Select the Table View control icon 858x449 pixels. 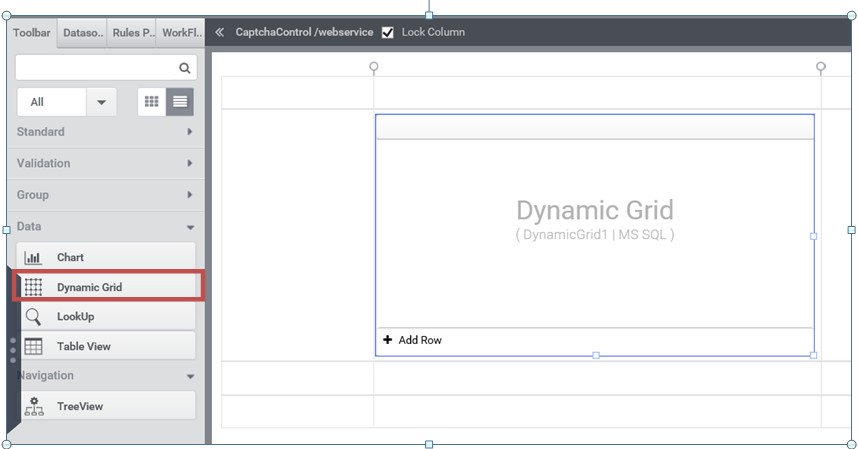[x=33, y=346]
